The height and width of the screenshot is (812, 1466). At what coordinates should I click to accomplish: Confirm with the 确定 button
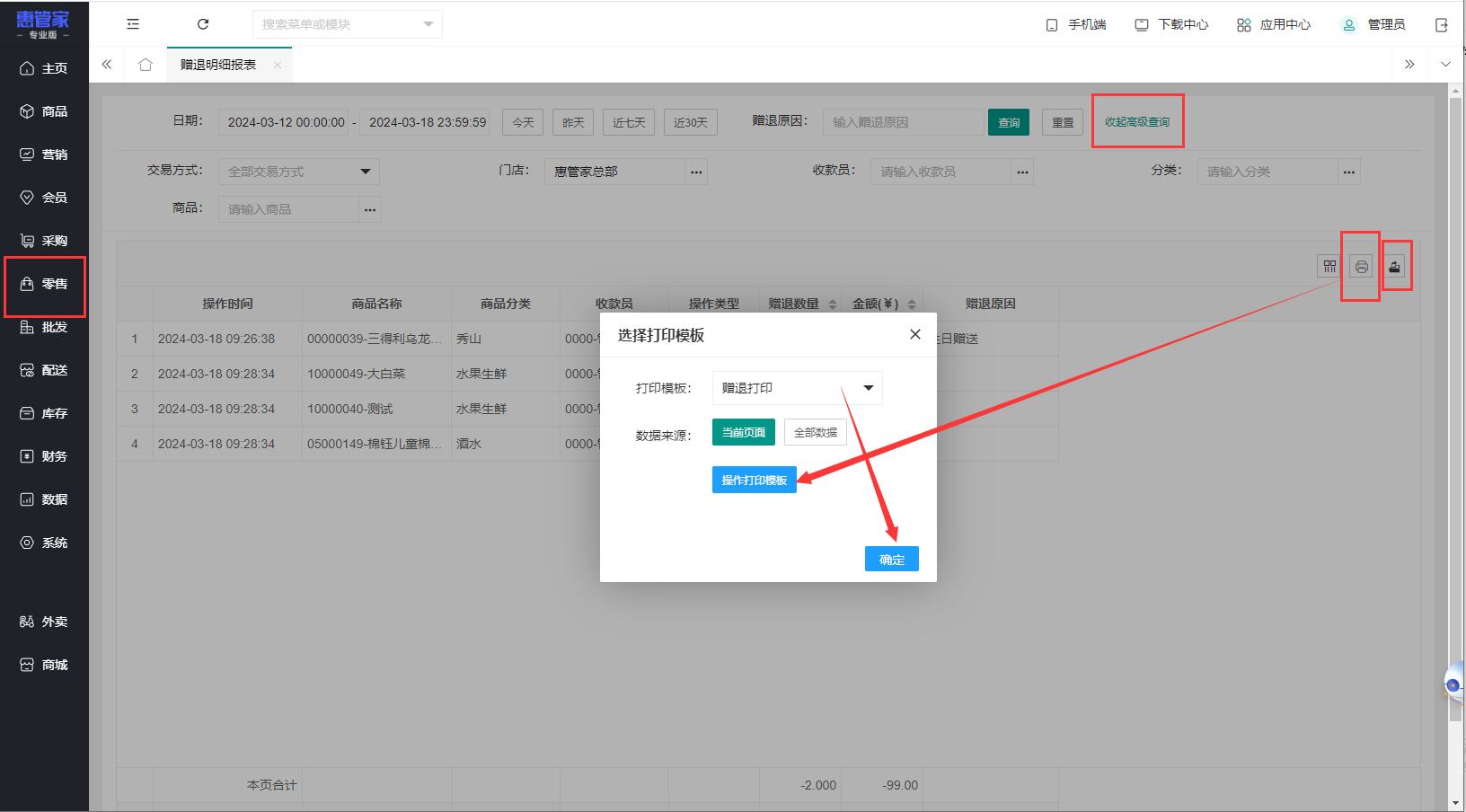pyautogui.click(x=892, y=559)
